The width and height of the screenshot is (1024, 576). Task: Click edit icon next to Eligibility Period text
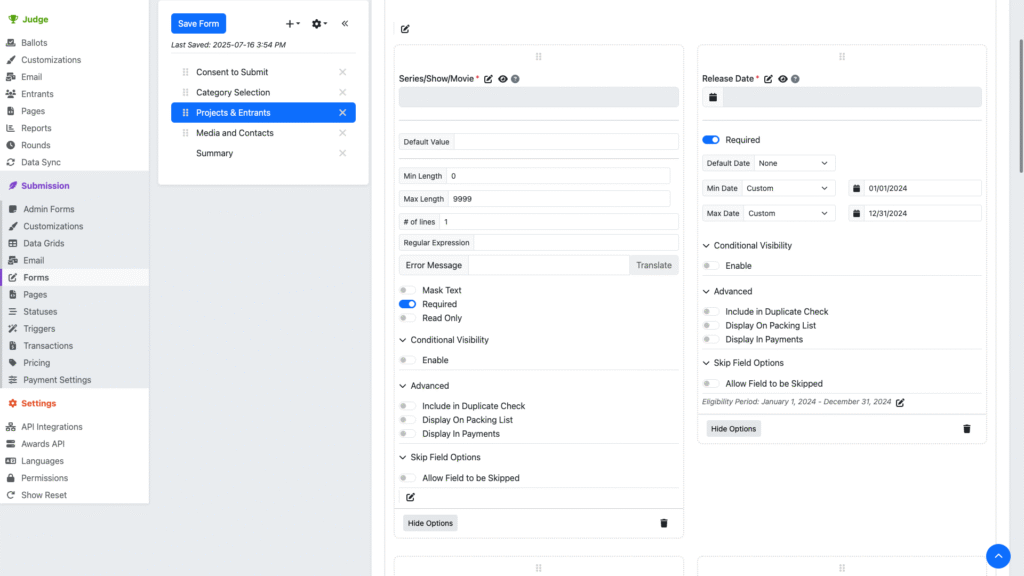pos(900,402)
